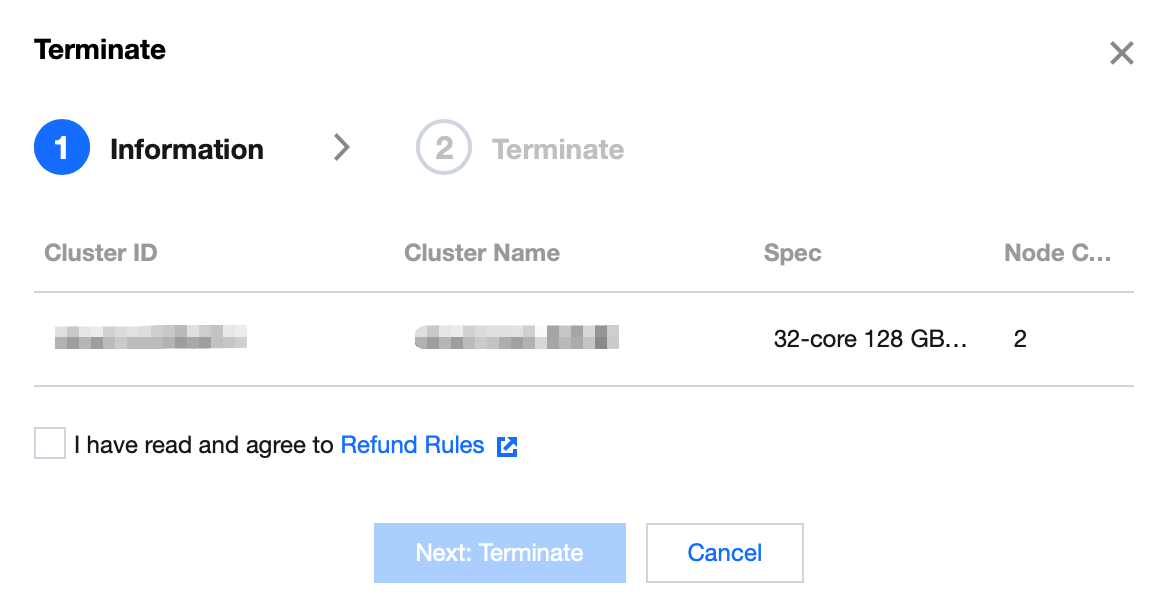This screenshot has width=1167, height=614.
Task: Click the external link icon beside Refund Rules
Action: [507, 446]
